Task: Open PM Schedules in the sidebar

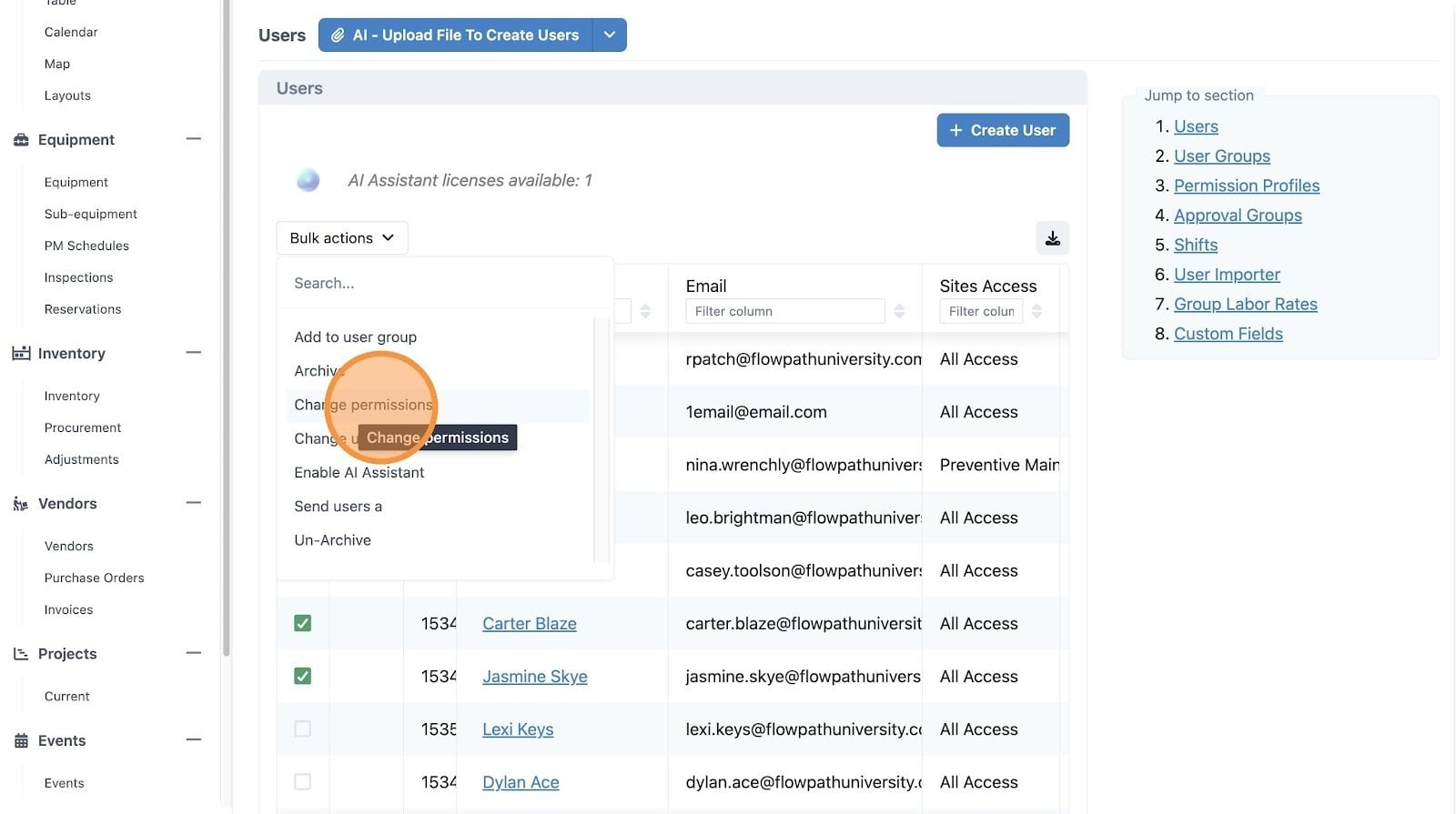Action: 86,246
